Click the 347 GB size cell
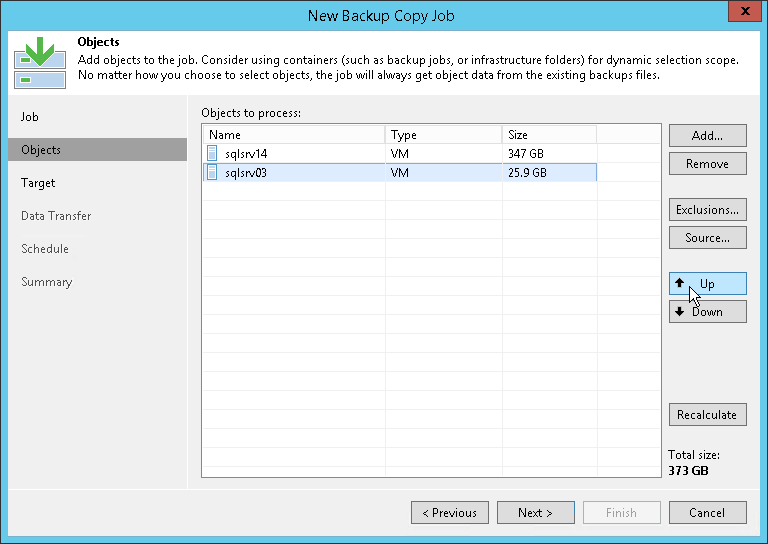The image size is (768, 544). pyautogui.click(x=526, y=154)
